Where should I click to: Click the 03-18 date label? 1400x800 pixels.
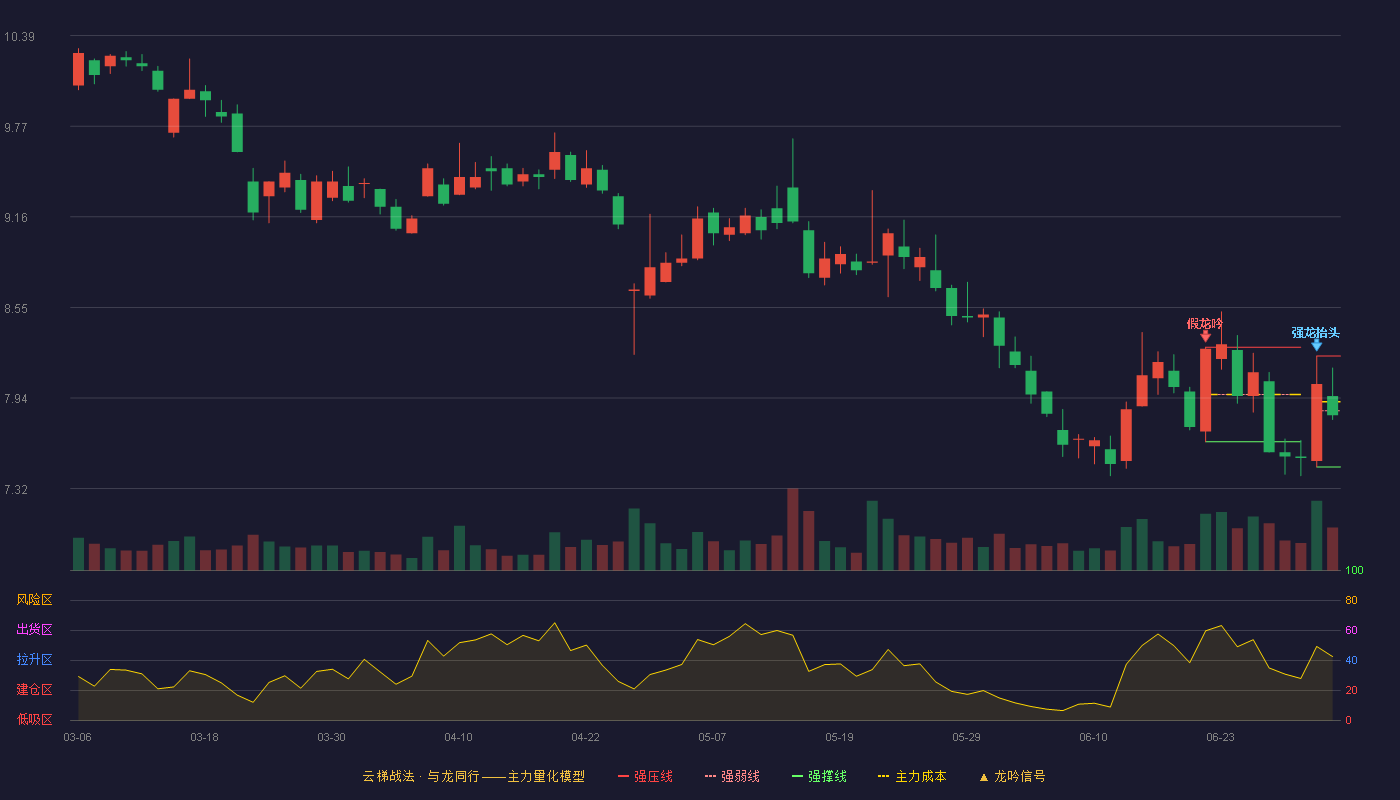click(x=204, y=737)
